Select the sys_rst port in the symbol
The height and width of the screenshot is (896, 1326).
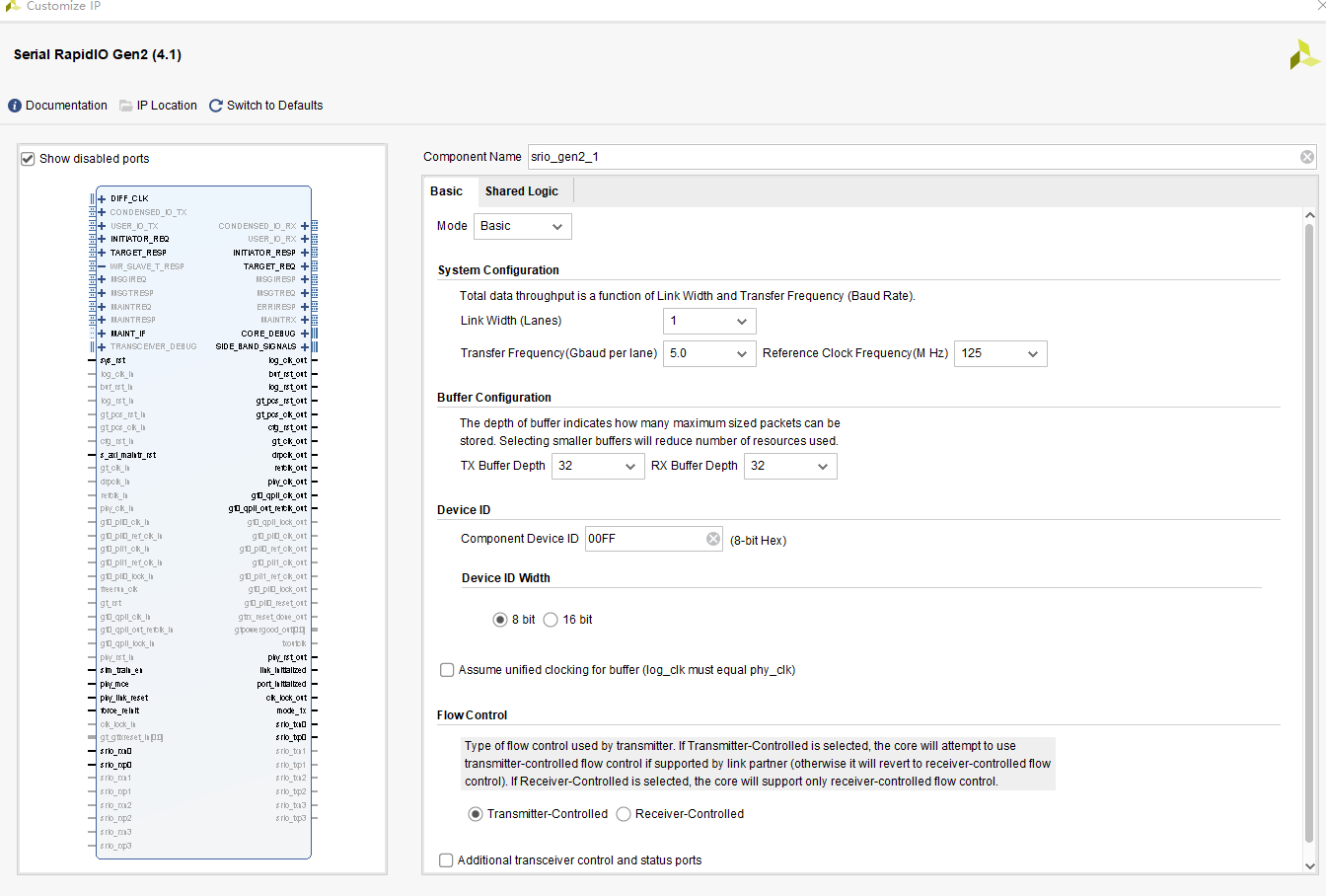point(112,361)
